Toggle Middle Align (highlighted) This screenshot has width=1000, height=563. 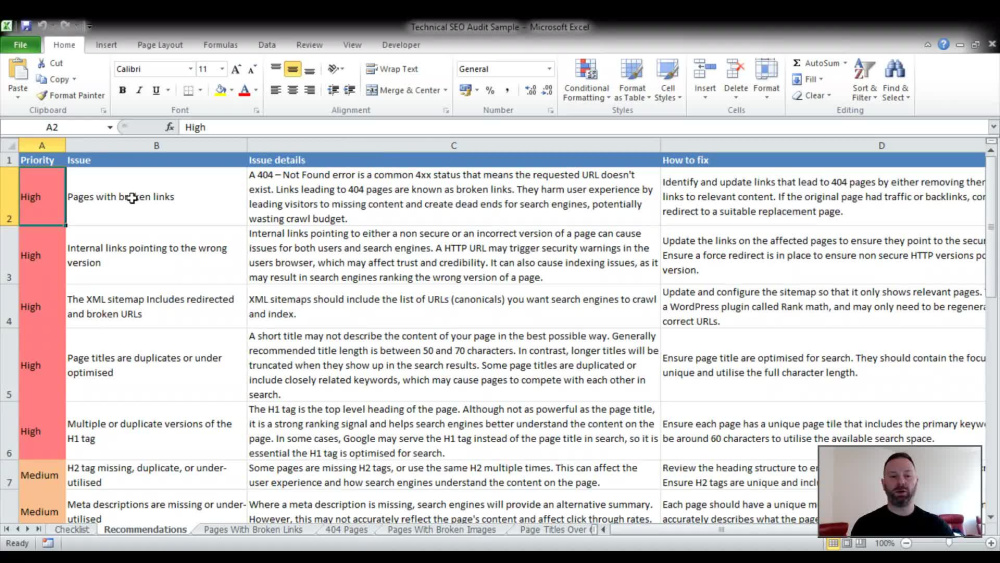click(293, 69)
